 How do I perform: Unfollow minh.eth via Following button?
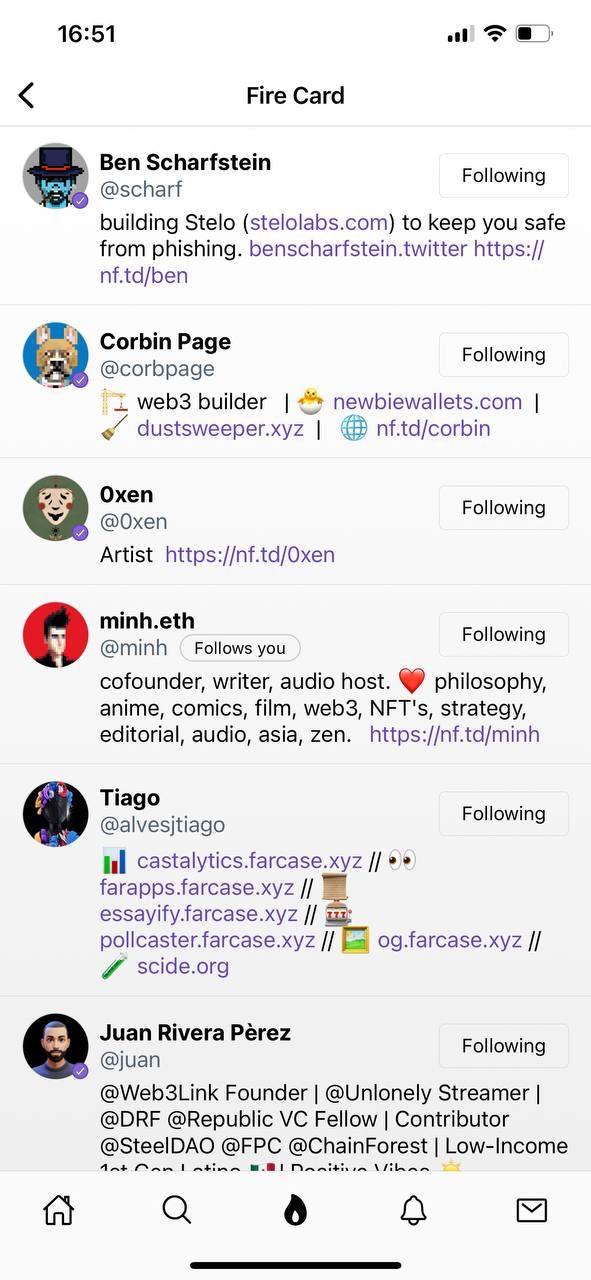tap(504, 635)
